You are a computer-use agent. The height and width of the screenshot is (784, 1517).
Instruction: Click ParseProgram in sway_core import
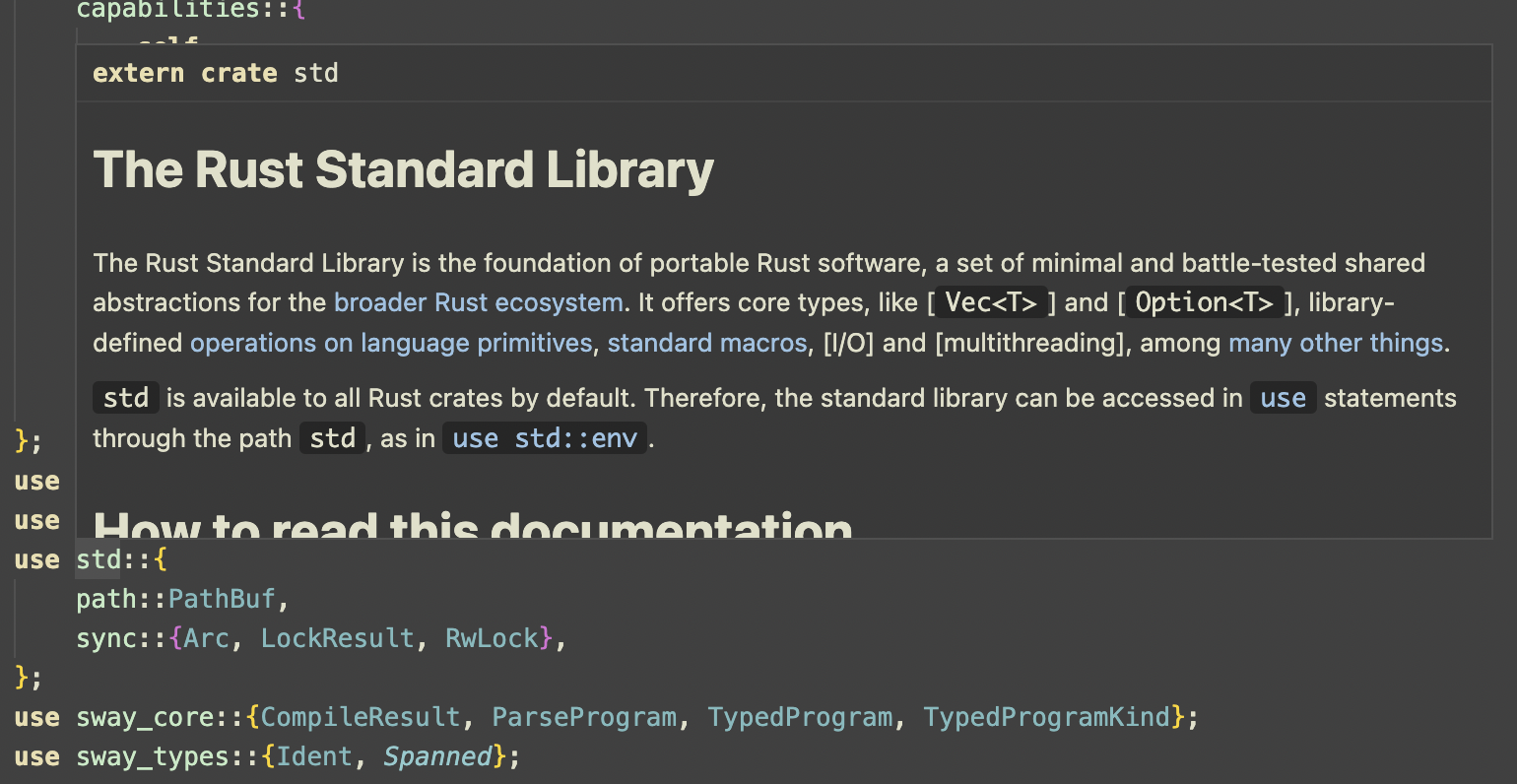pyautogui.click(x=584, y=717)
